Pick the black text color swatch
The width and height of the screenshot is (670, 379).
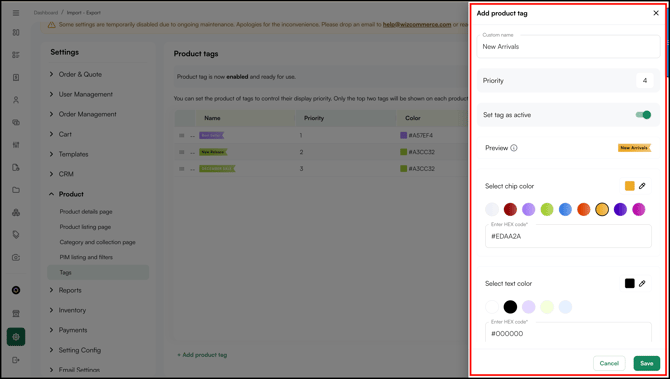click(510, 307)
